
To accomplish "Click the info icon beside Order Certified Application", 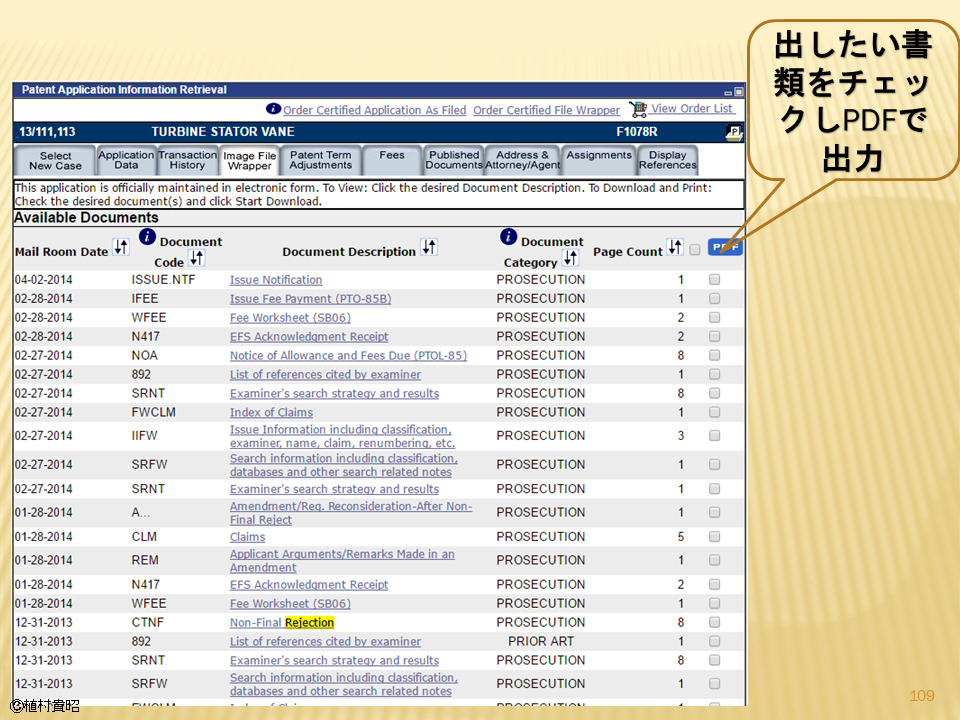I will tap(273, 108).
